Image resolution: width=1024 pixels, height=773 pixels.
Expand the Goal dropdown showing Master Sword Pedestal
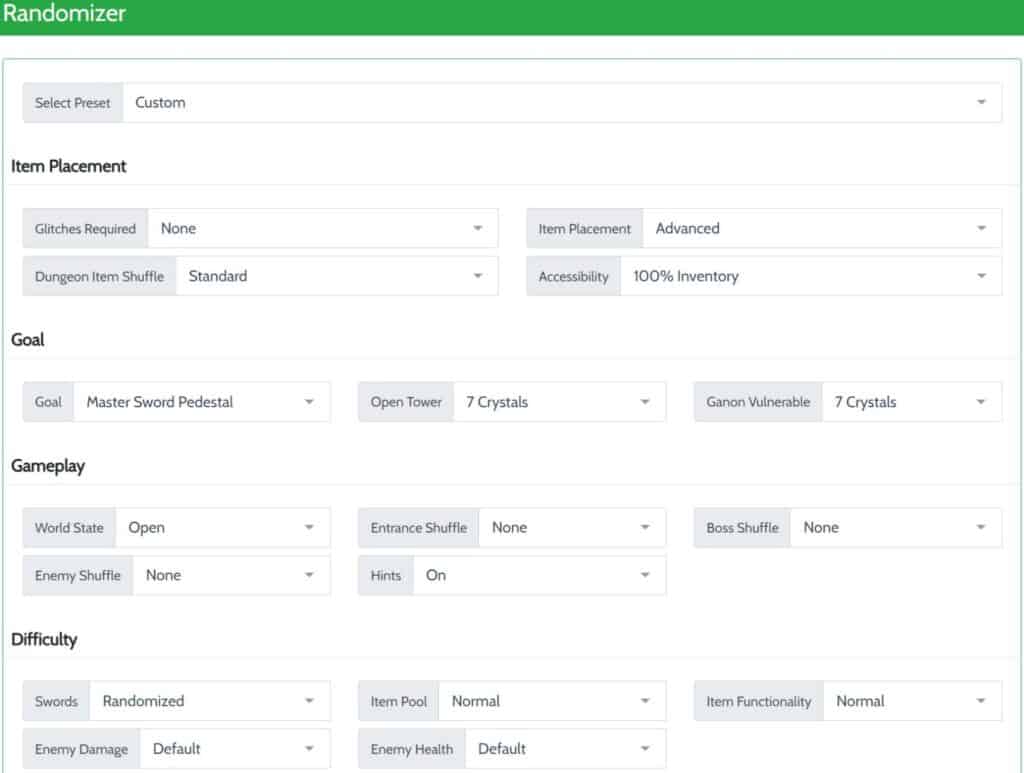[202, 402]
